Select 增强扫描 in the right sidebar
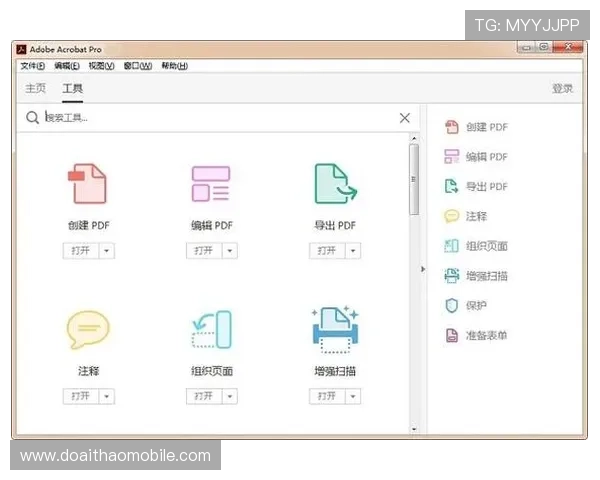Viewport: 600px width, 480px height. 486,276
